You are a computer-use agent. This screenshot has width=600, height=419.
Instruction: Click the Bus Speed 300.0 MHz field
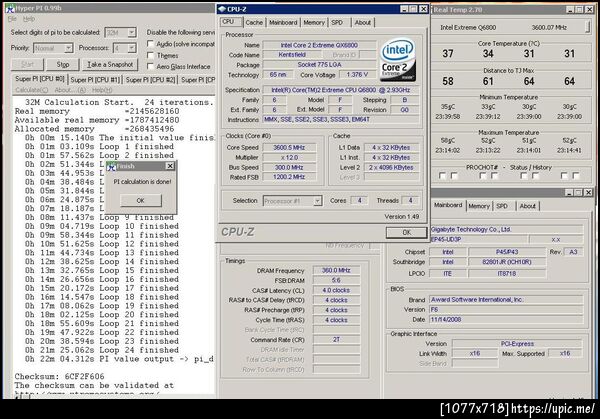(289, 168)
